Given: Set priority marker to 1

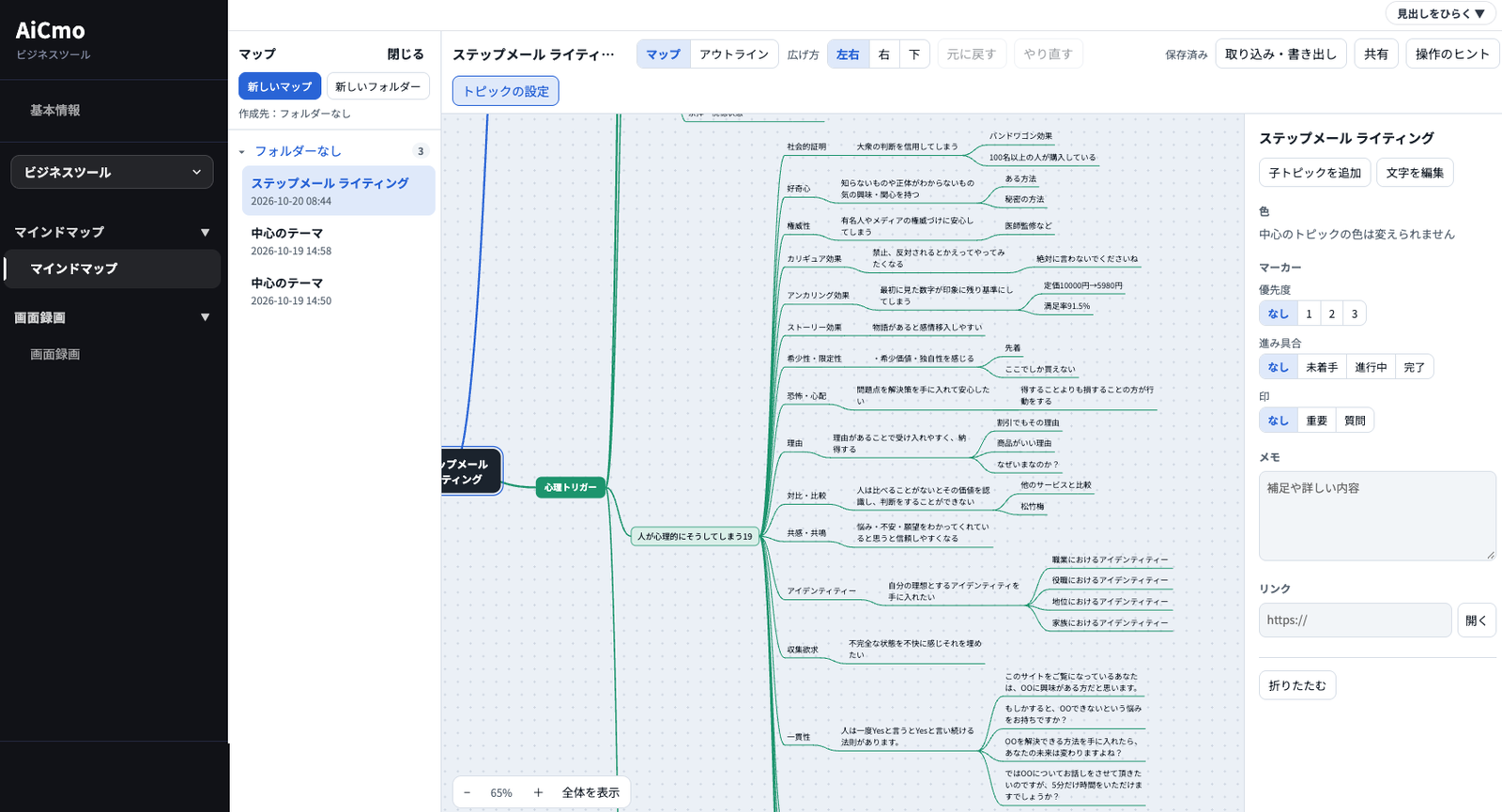Looking at the screenshot, I should (x=1309, y=314).
